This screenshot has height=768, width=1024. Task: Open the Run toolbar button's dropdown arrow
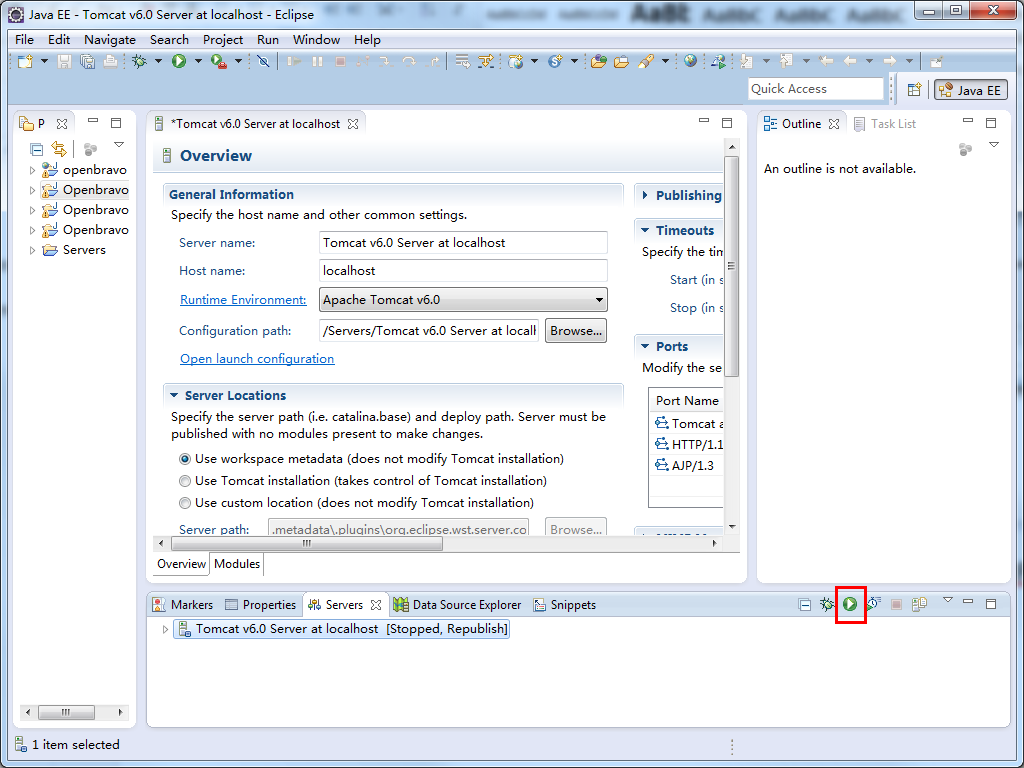tap(198, 61)
